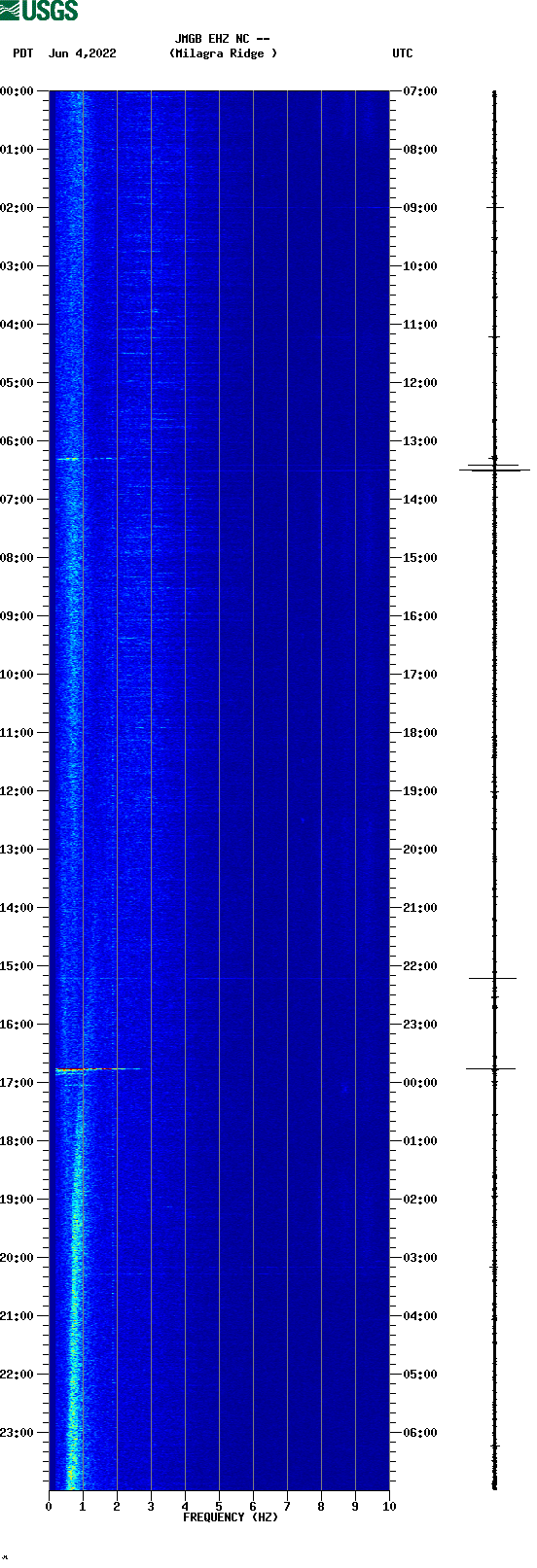537x1568 pixels.
Task: Click the red seismic event streak near 17:00
Action: pos(71,1069)
